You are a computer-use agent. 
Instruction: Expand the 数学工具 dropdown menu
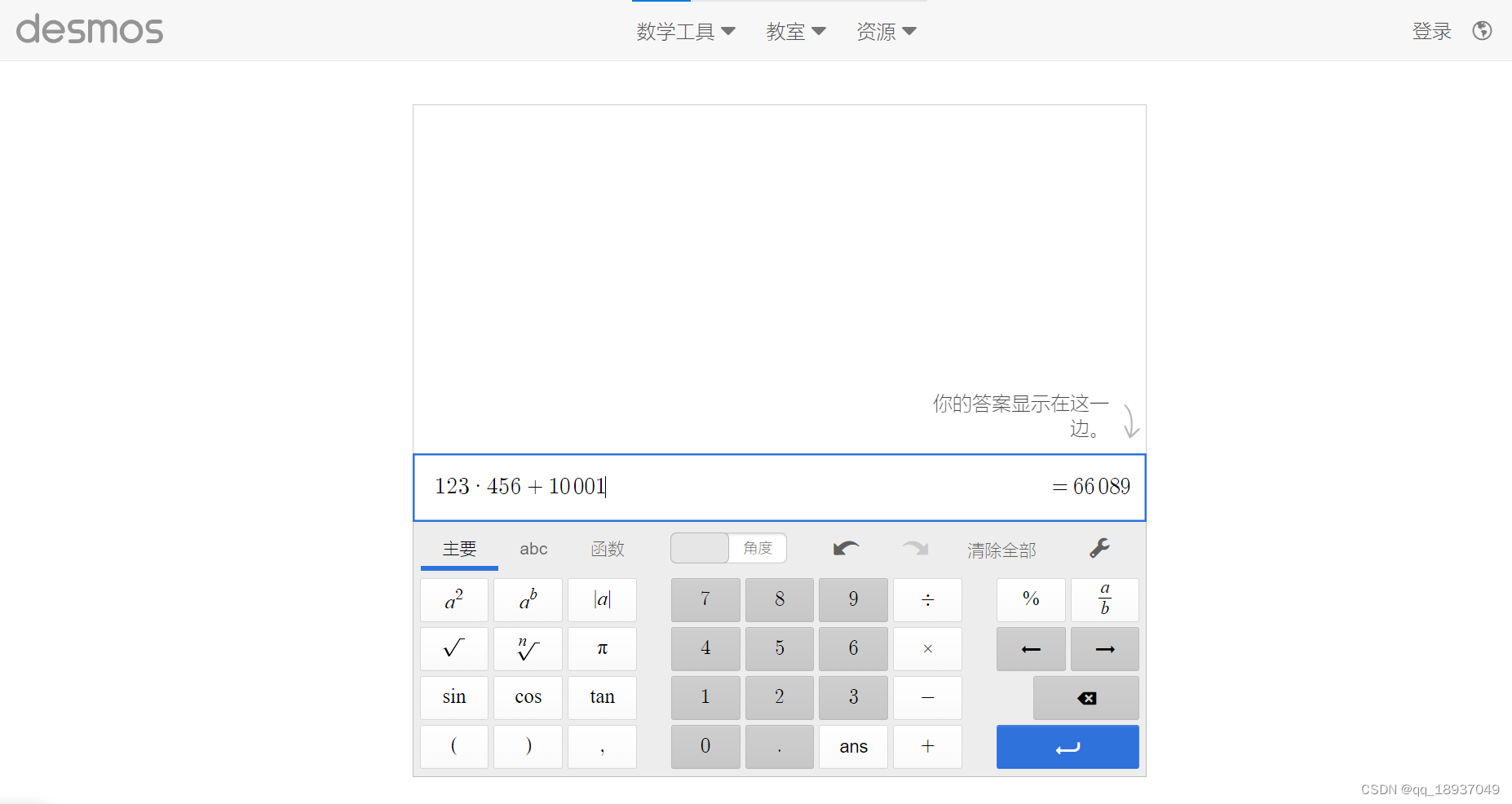click(686, 32)
